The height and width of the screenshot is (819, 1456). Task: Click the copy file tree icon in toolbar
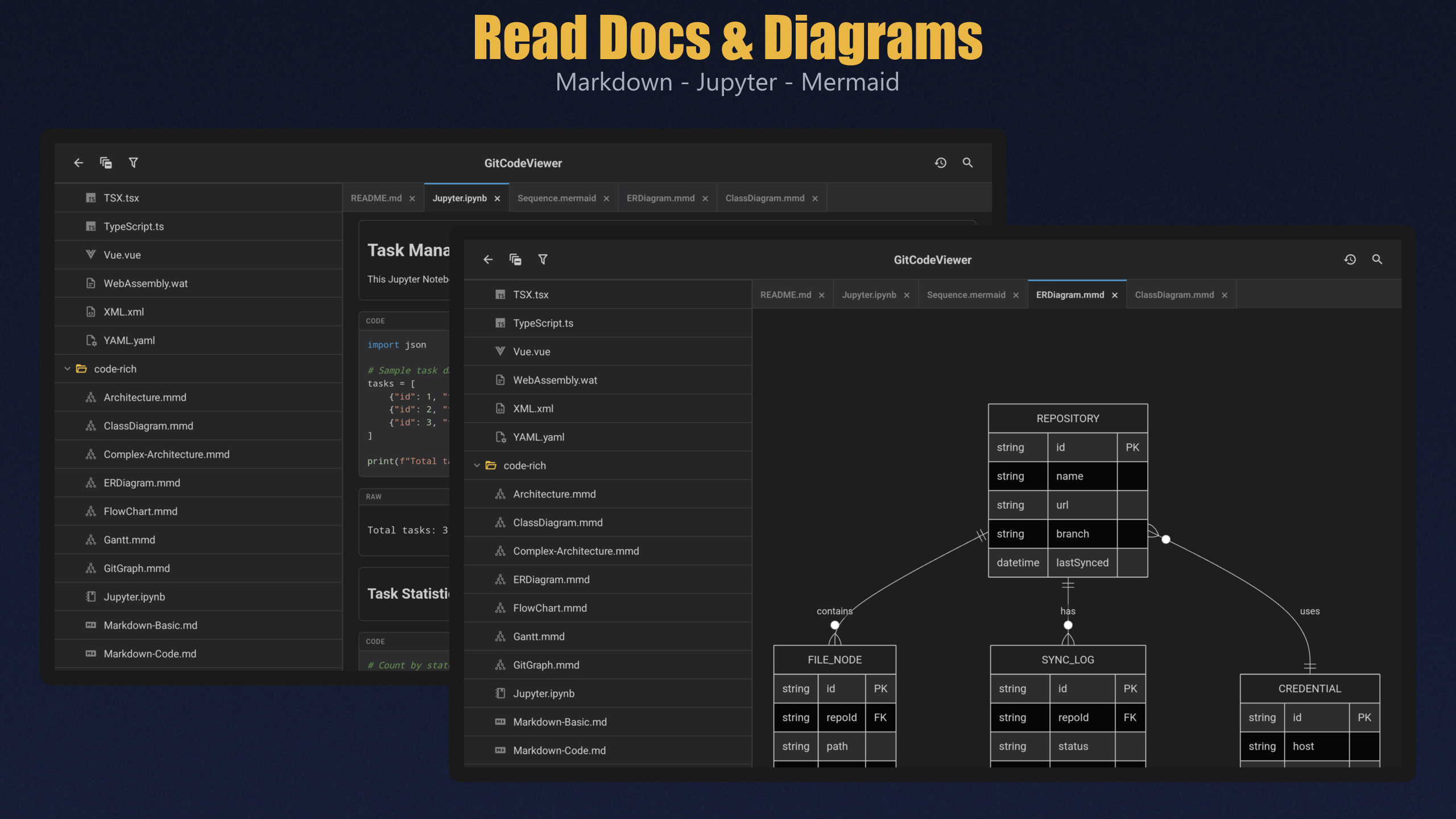point(515,259)
